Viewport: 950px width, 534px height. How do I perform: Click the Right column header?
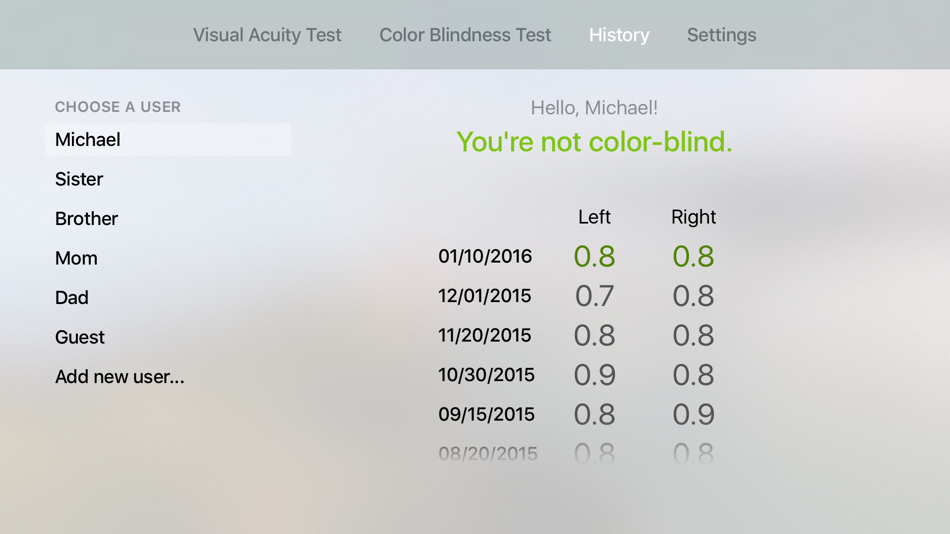pos(694,217)
